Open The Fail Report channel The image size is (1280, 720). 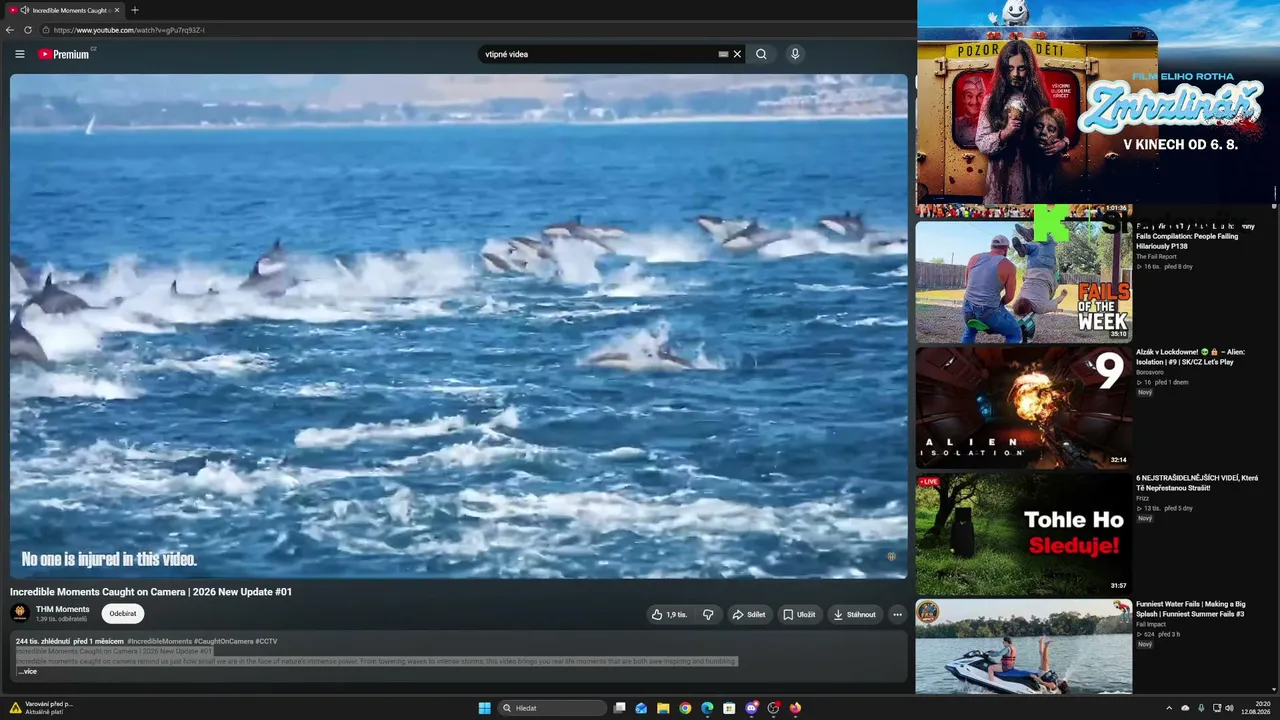tap(1155, 257)
